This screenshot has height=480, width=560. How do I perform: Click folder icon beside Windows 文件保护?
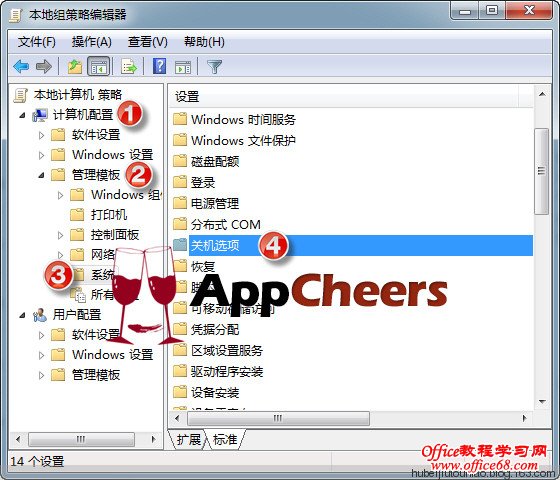180,140
